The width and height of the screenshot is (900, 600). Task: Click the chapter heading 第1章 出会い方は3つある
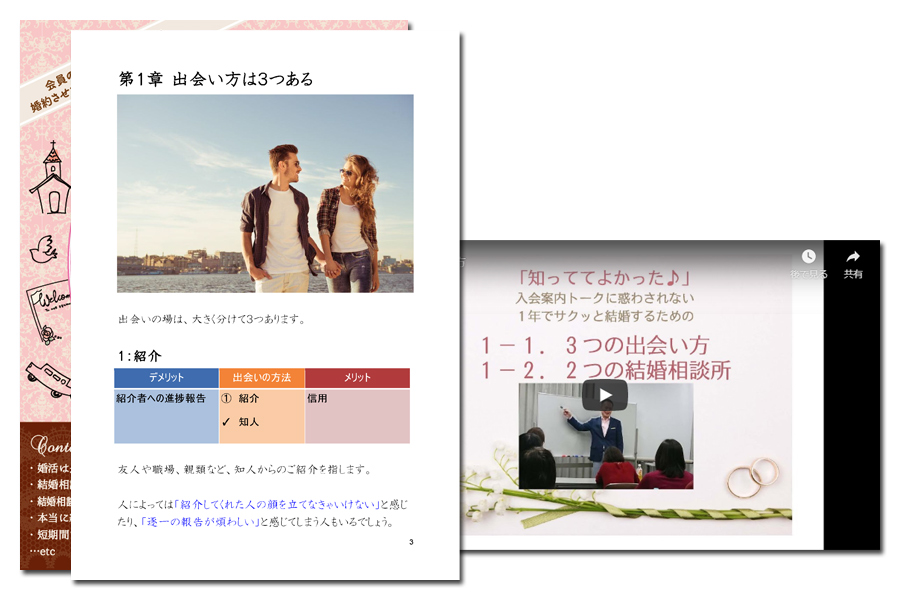click(x=216, y=79)
